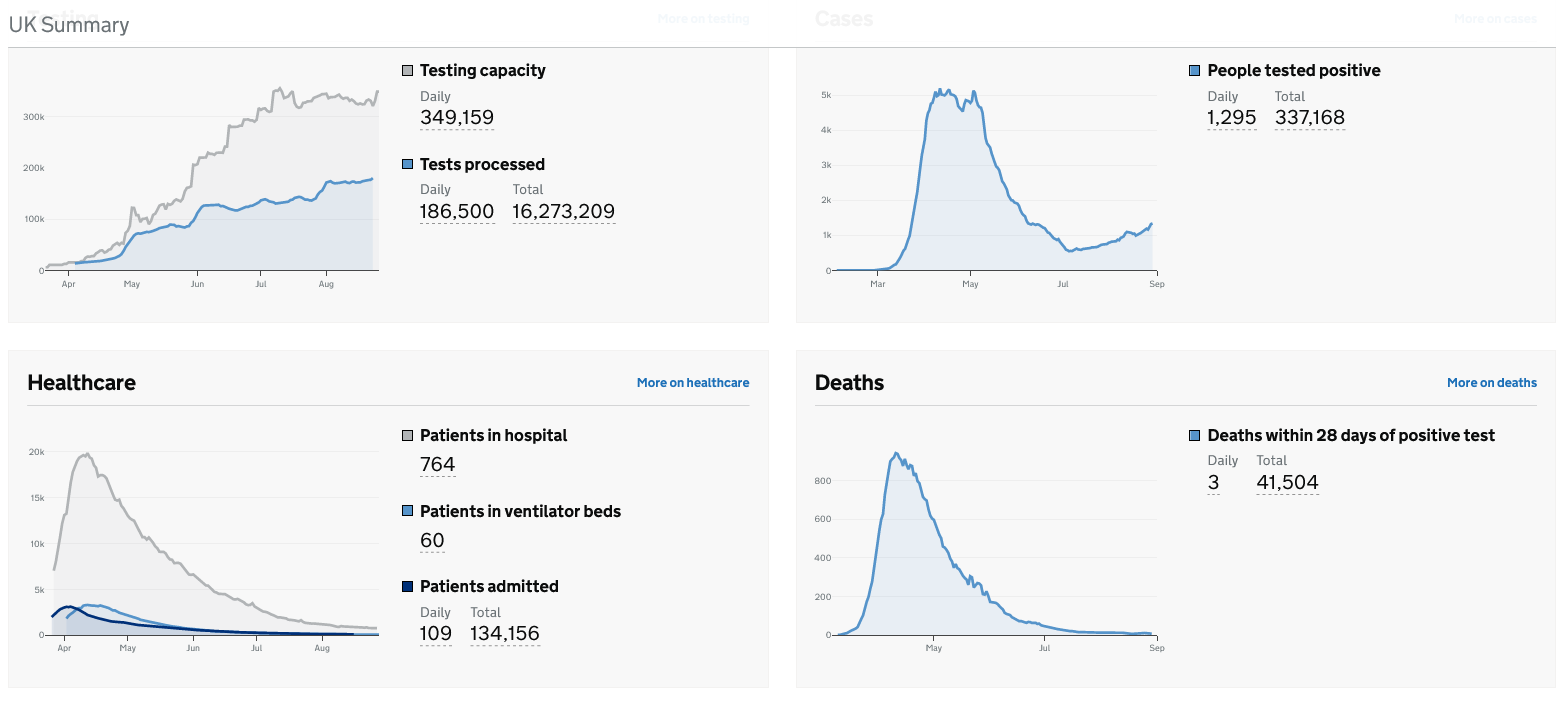Click the 300k axis label on testing chart

[34, 117]
